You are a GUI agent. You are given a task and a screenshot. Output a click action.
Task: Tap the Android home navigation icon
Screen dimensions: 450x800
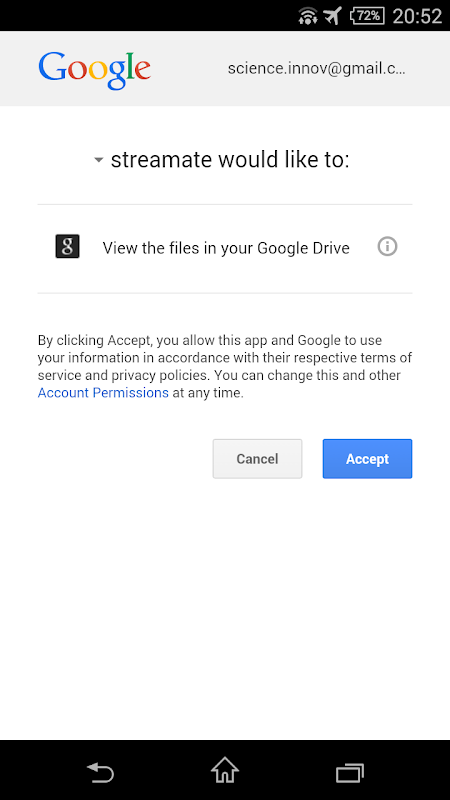click(x=225, y=771)
